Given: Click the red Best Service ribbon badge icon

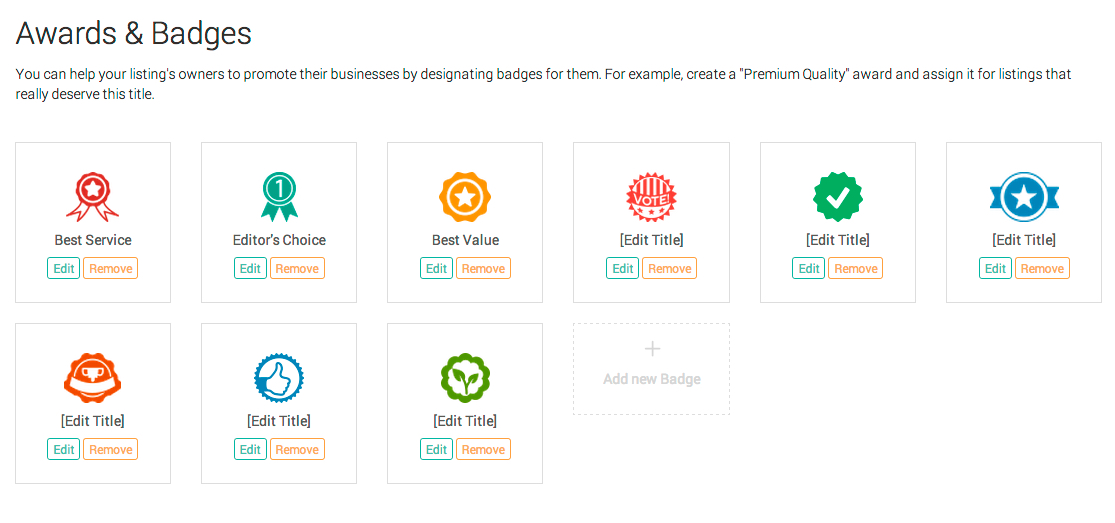Looking at the screenshot, I should coord(92,196).
